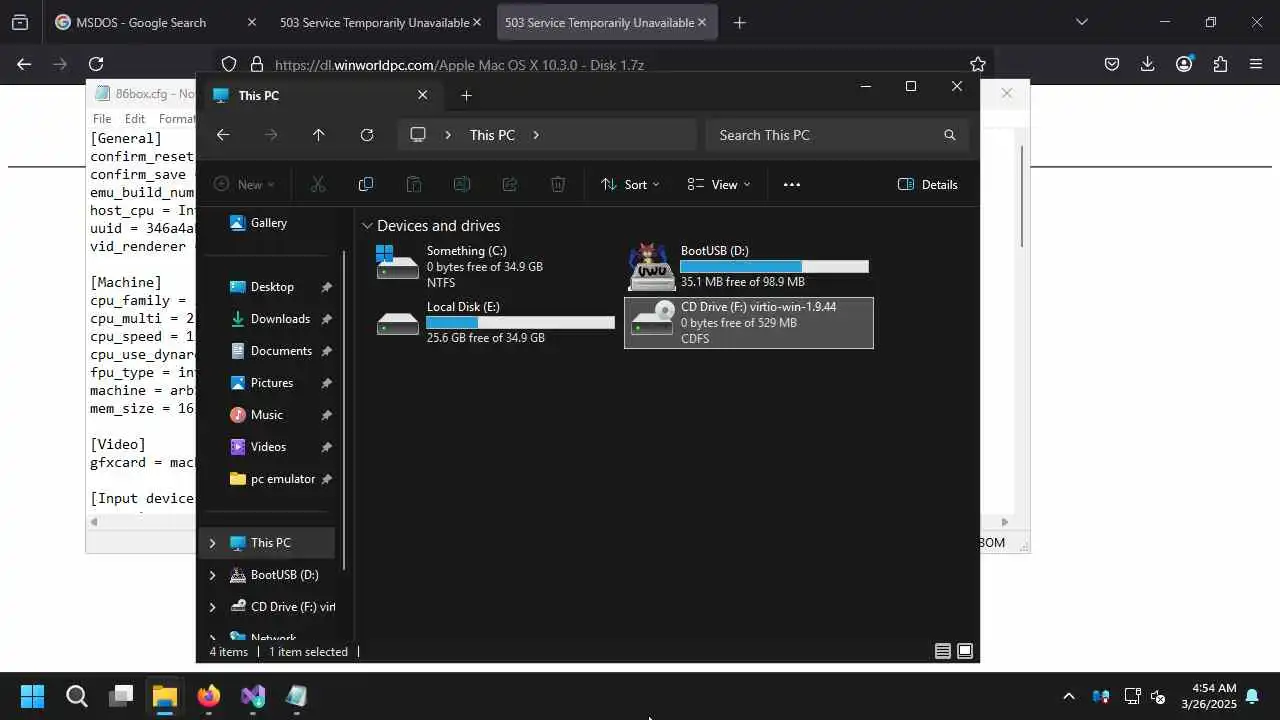
Task: Open Firefox list all tabs chevron
Action: click(x=1082, y=22)
